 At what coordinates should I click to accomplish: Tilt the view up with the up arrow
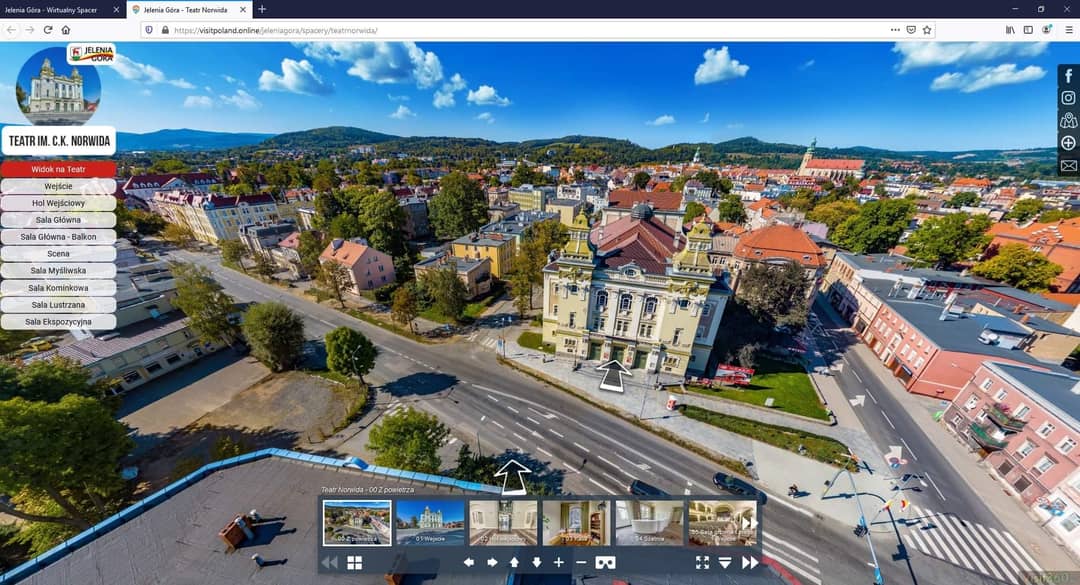(514, 562)
